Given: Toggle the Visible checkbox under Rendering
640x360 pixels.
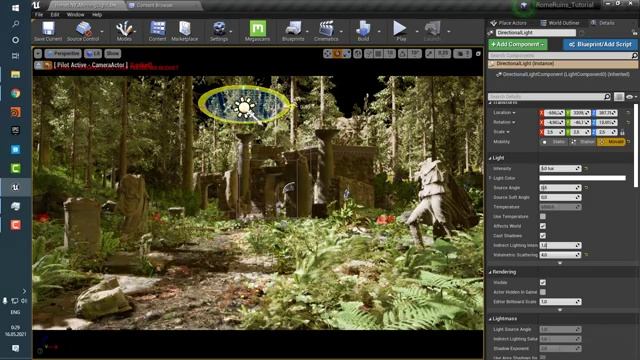Looking at the screenshot, I should pos(542,282).
